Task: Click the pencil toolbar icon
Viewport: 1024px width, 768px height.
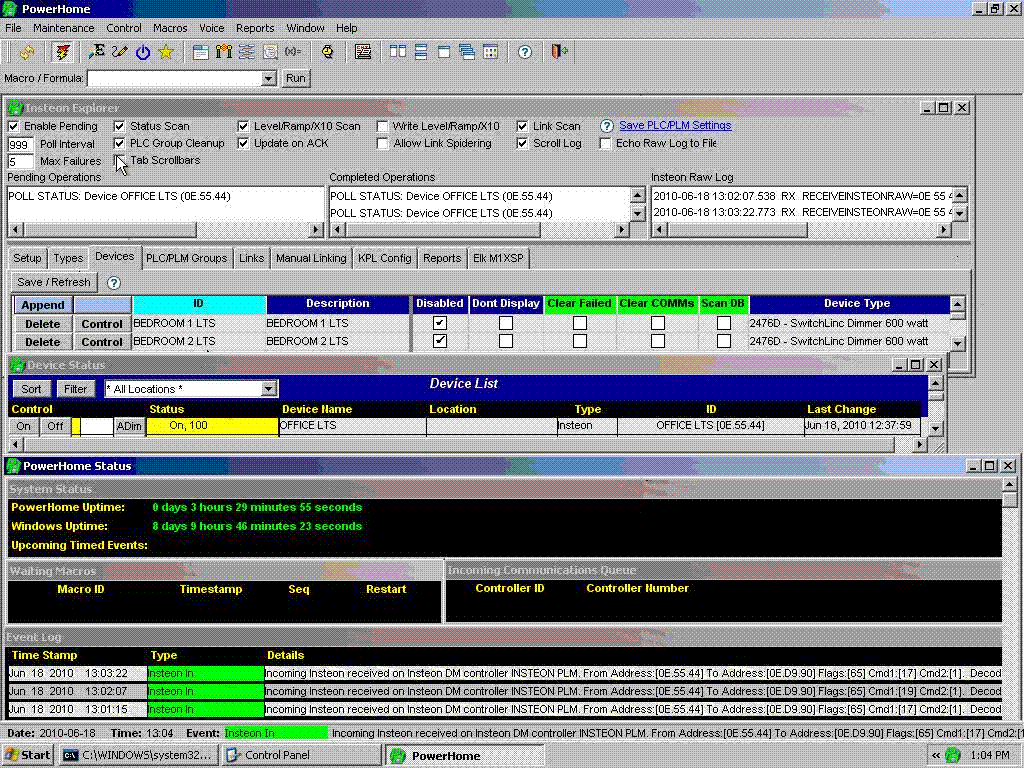Action: tap(120, 52)
